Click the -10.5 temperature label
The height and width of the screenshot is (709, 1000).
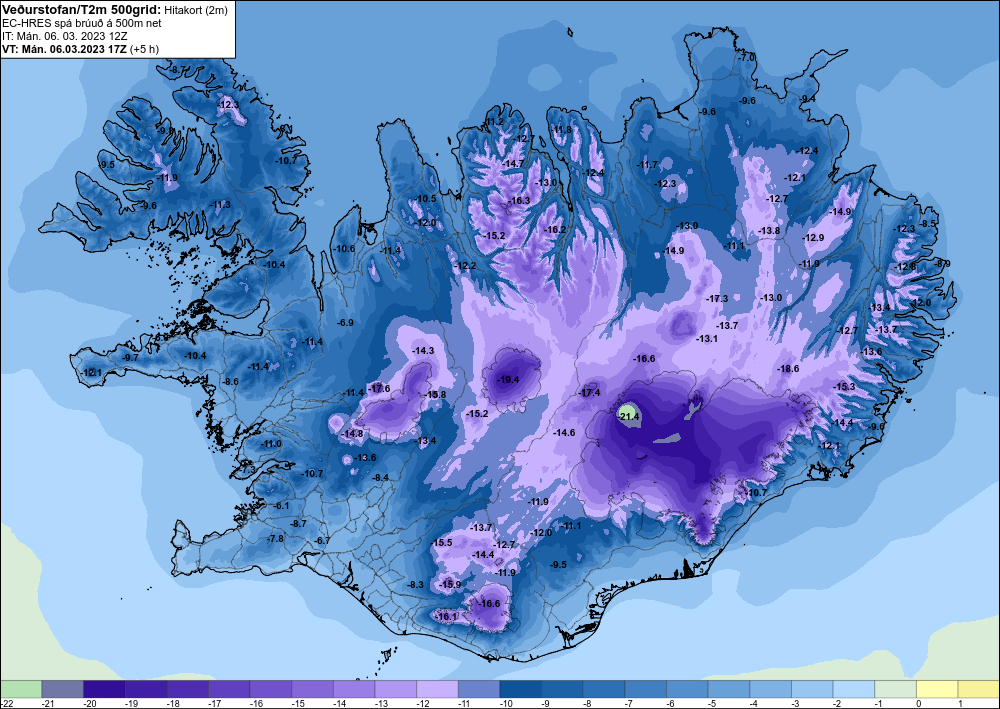[425, 199]
